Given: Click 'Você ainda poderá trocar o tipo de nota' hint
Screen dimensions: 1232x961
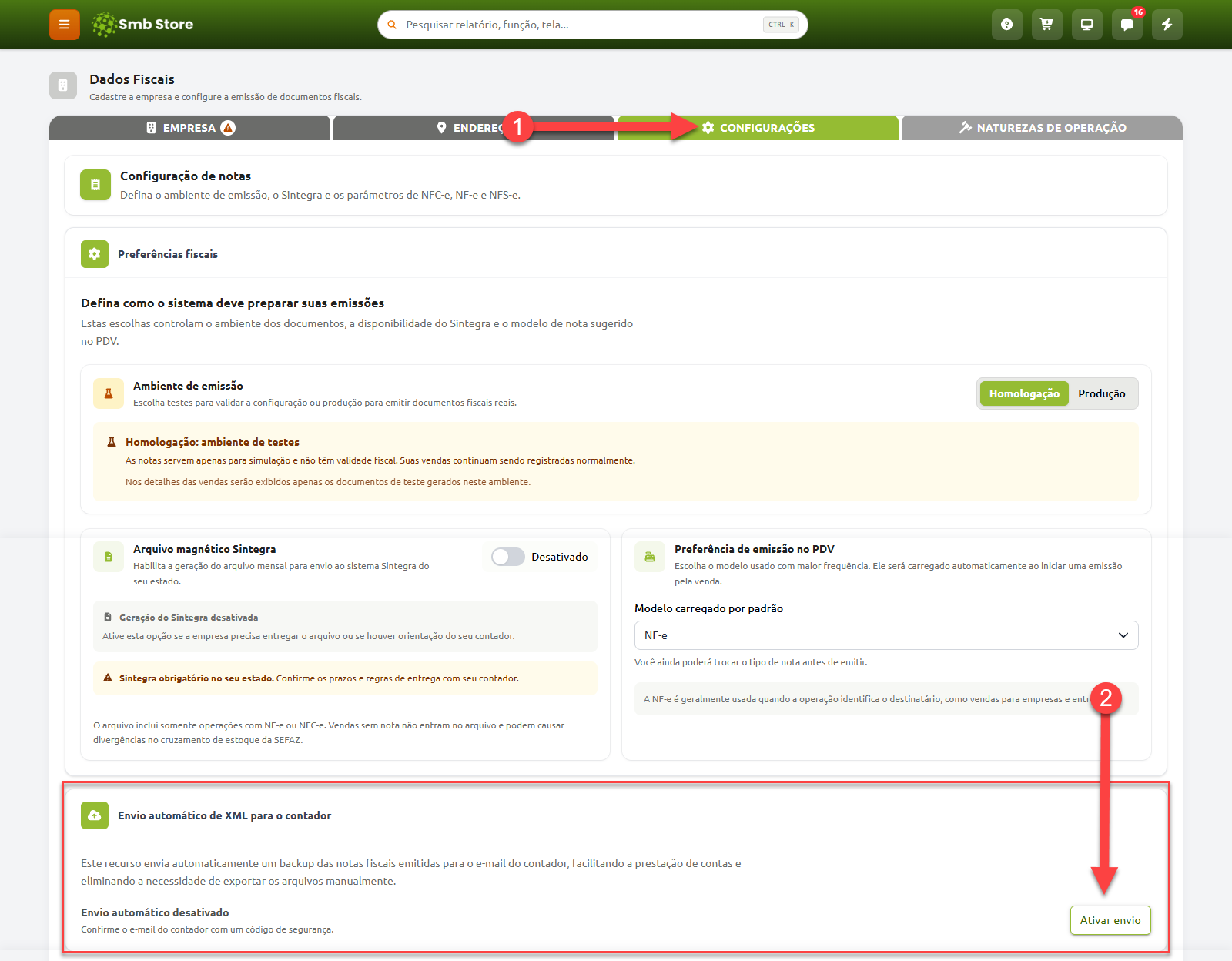Looking at the screenshot, I should (x=751, y=662).
